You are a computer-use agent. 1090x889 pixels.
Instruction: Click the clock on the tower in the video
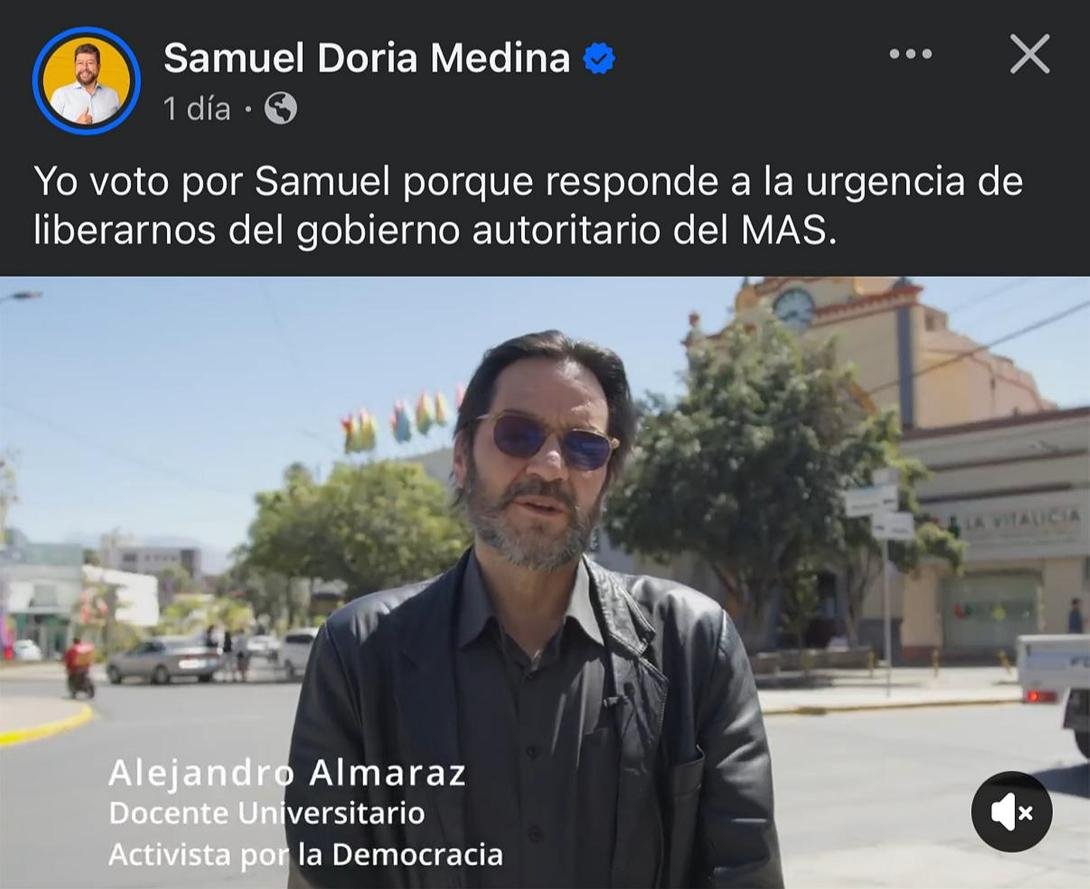point(793,307)
